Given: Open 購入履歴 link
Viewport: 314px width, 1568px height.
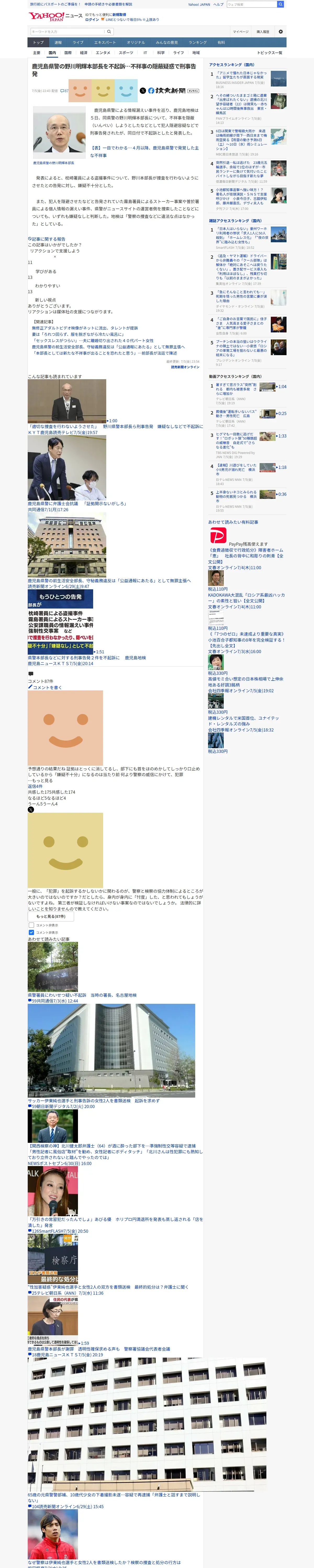Looking at the screenshot, I should click(x=263, y=32).
